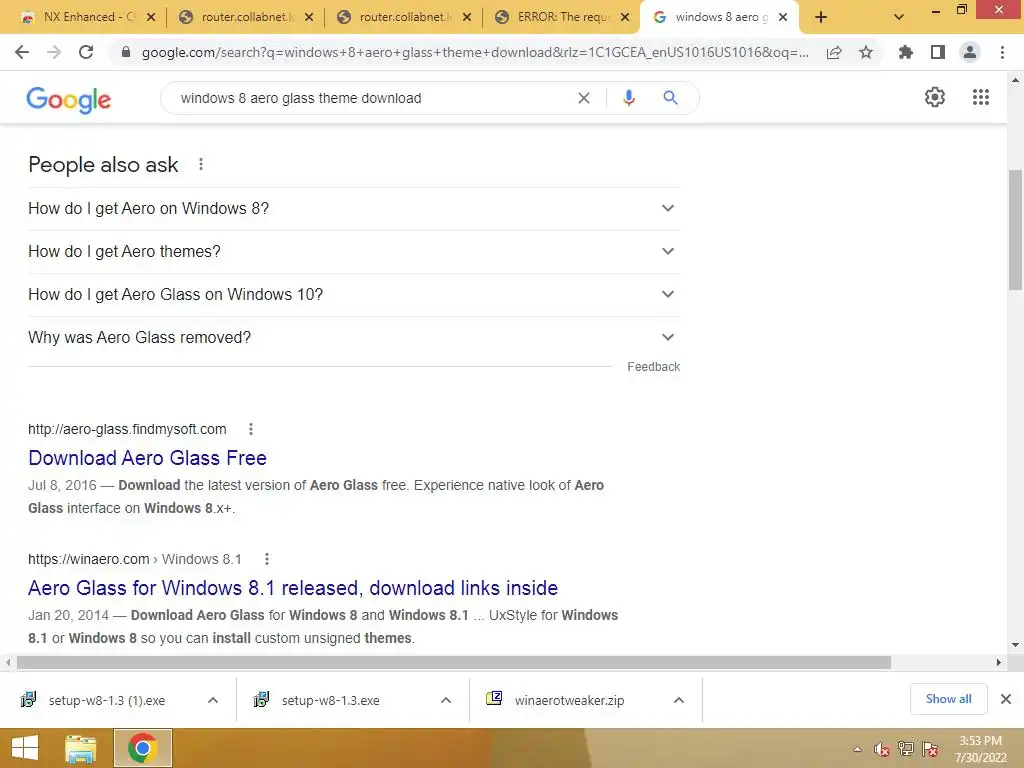Click the Feedback link
Image resolution: width=1024 pixels, height=768 pixels.
[x=654, y=367]
